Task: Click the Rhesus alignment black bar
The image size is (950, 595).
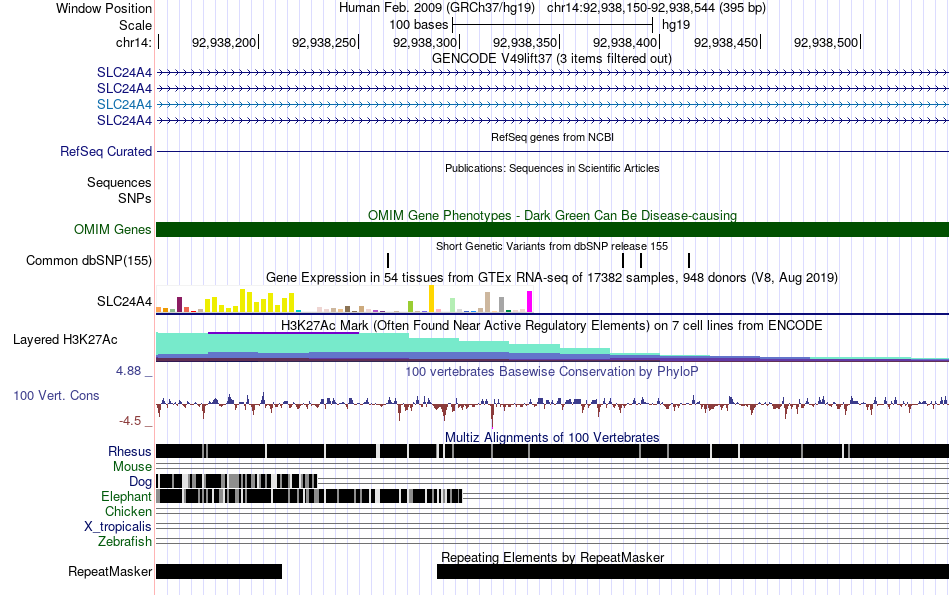Action: click(x=552, y=451)
